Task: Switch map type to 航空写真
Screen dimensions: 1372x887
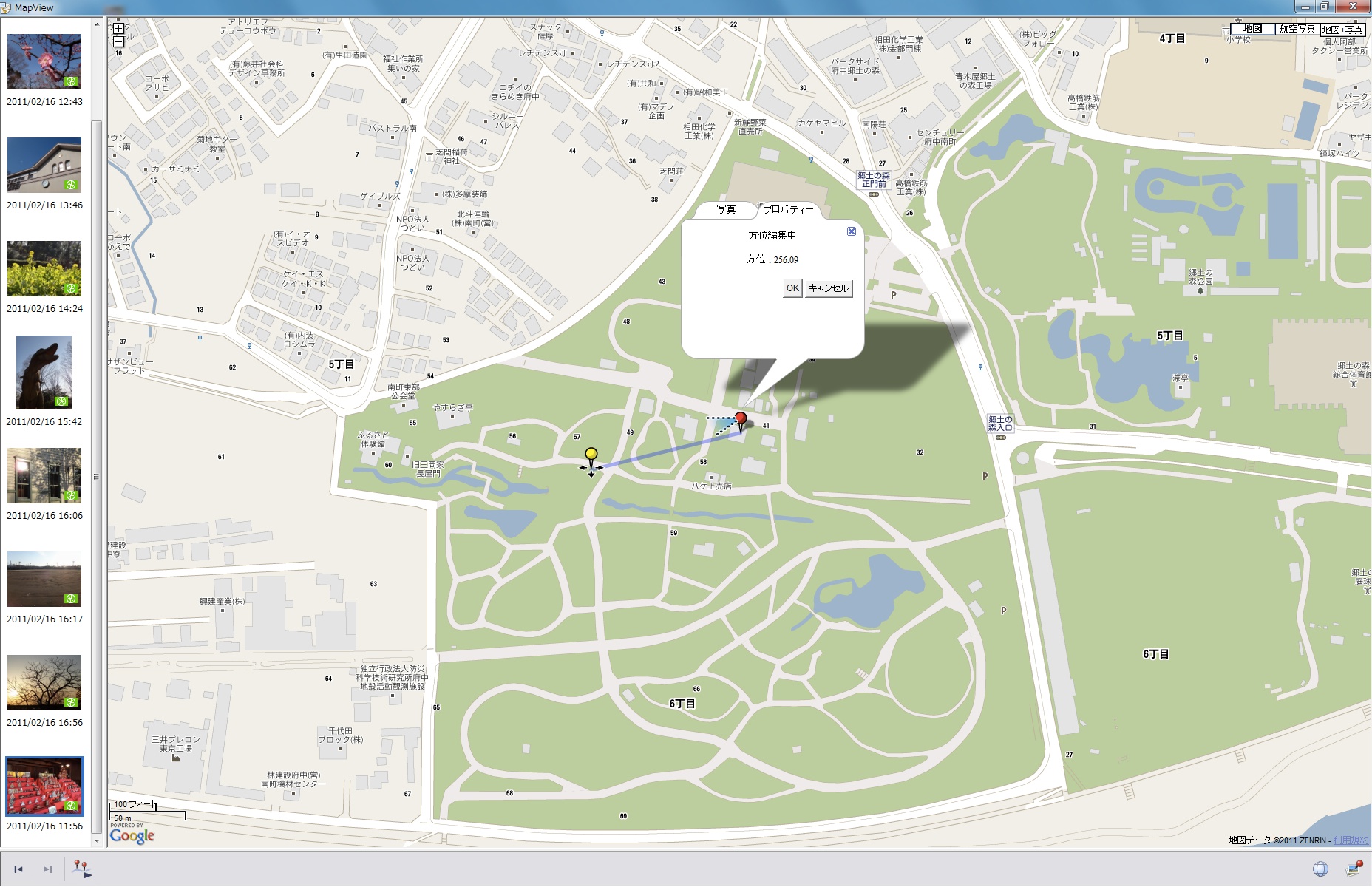Action: [x=1297, y=29]
